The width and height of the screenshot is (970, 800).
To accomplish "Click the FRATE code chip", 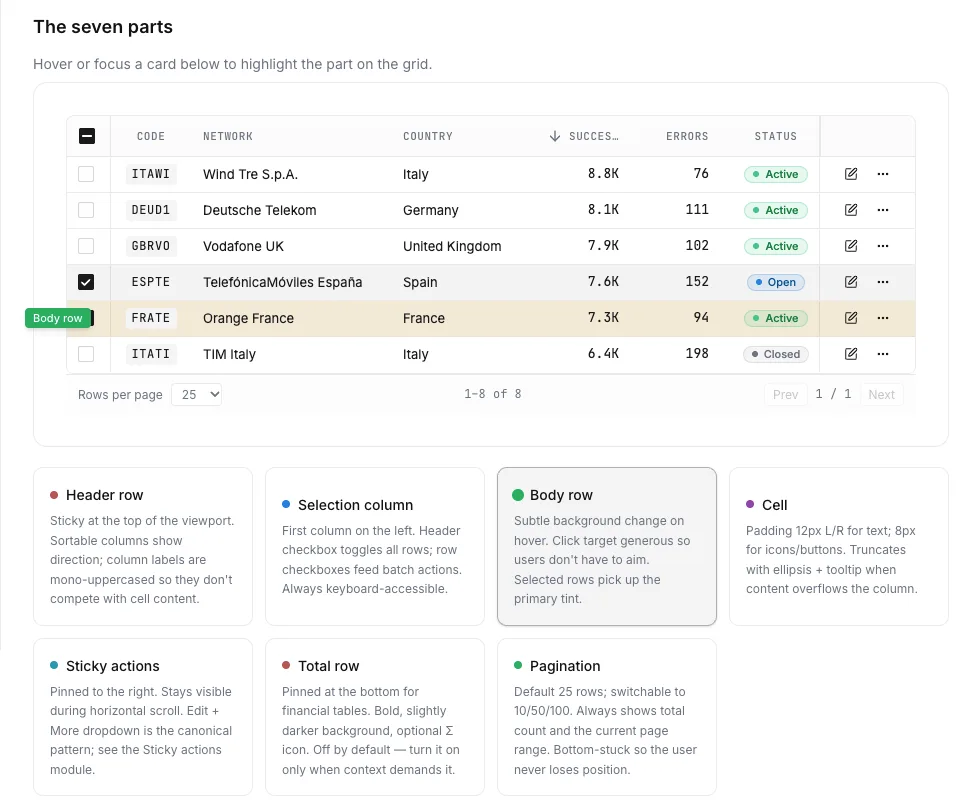I will click(x=151, y=317).
